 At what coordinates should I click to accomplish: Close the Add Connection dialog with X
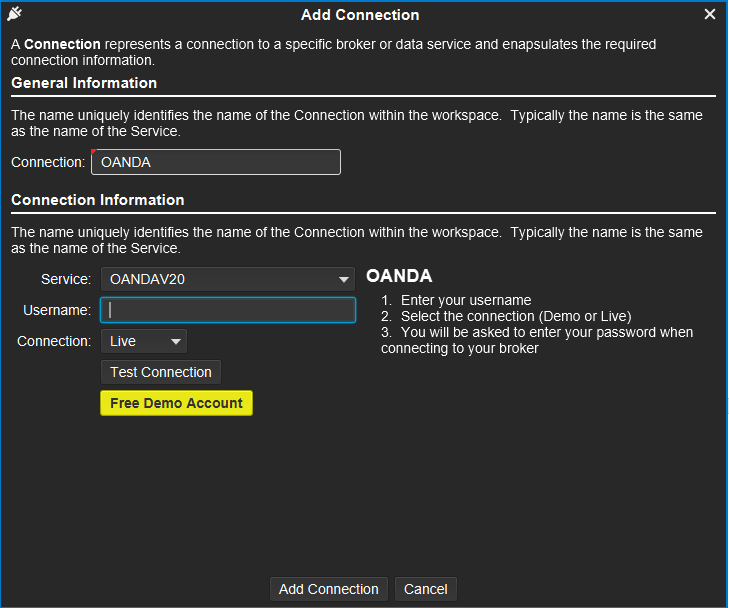(709, 14)
